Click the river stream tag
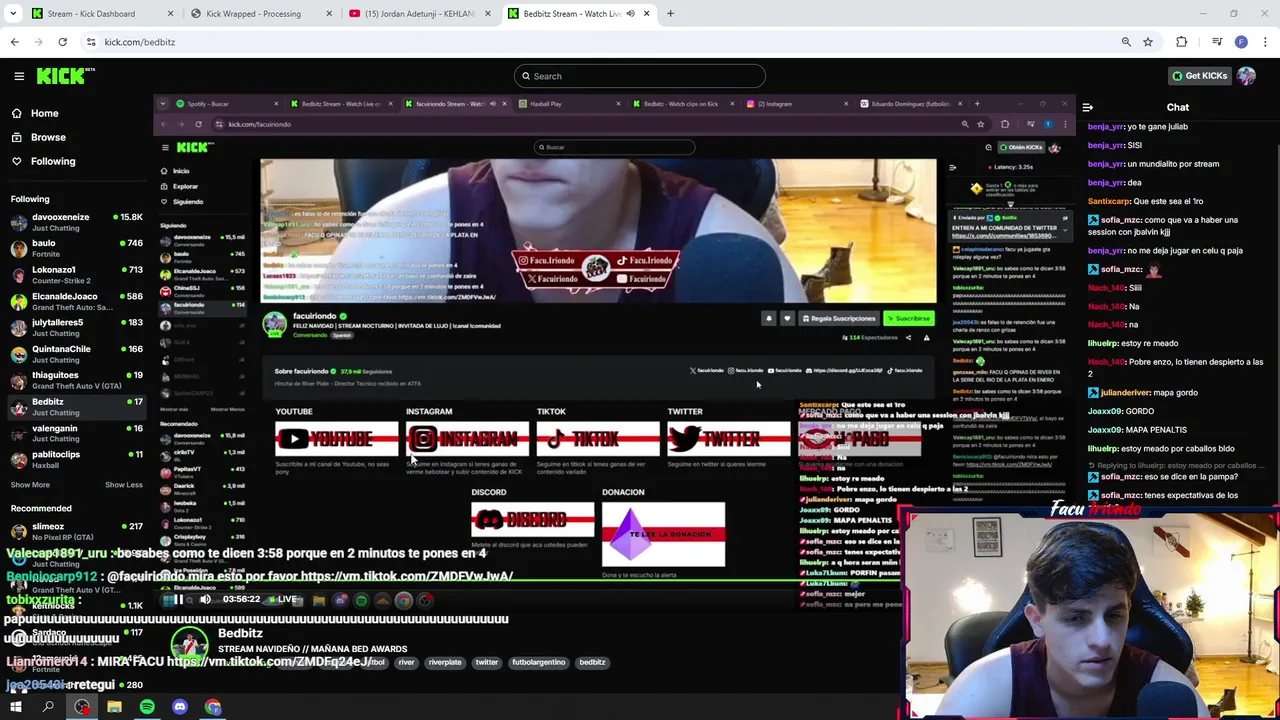Screen dimensions: 1280x720 click(406, 662)
